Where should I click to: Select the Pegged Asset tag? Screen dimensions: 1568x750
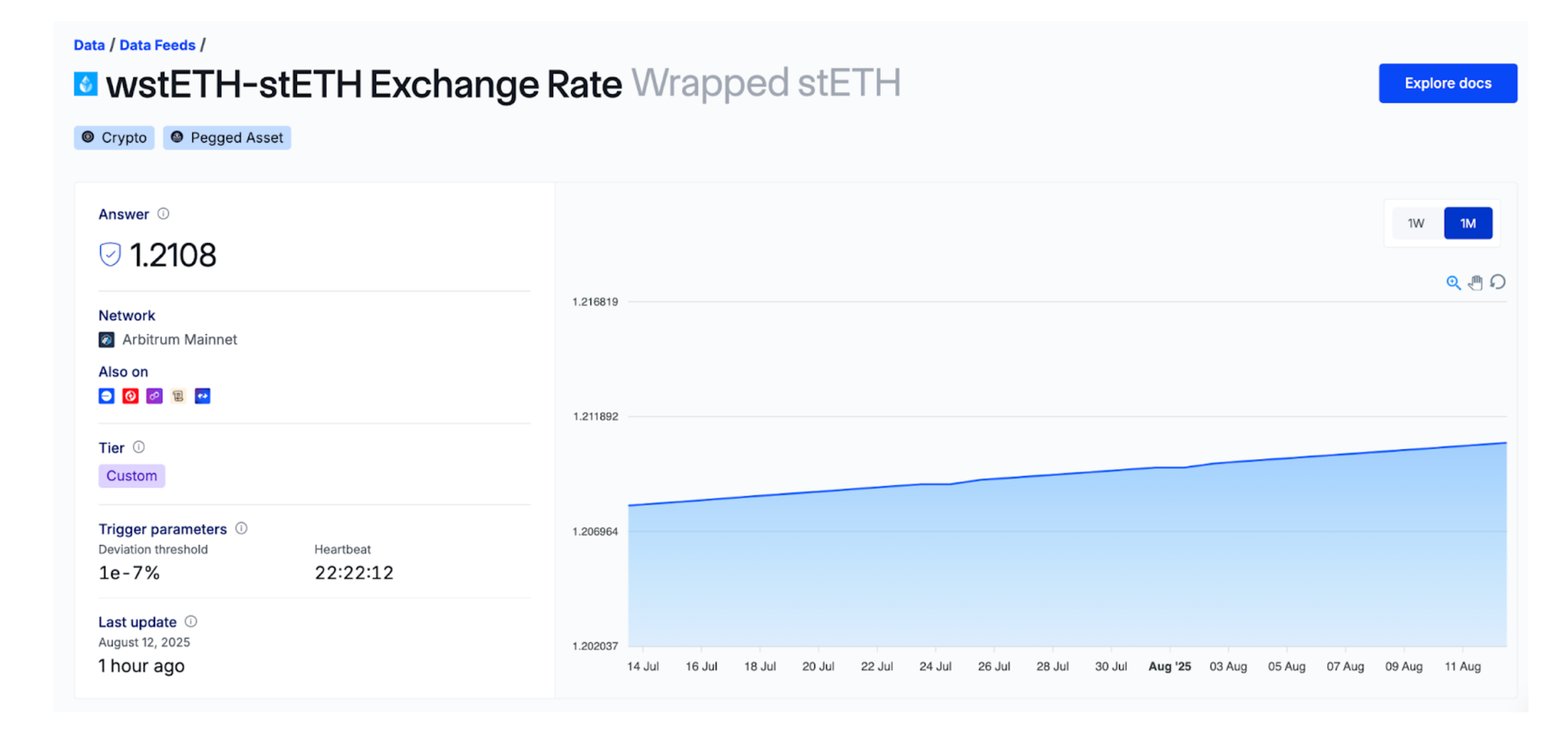point(227,138)
